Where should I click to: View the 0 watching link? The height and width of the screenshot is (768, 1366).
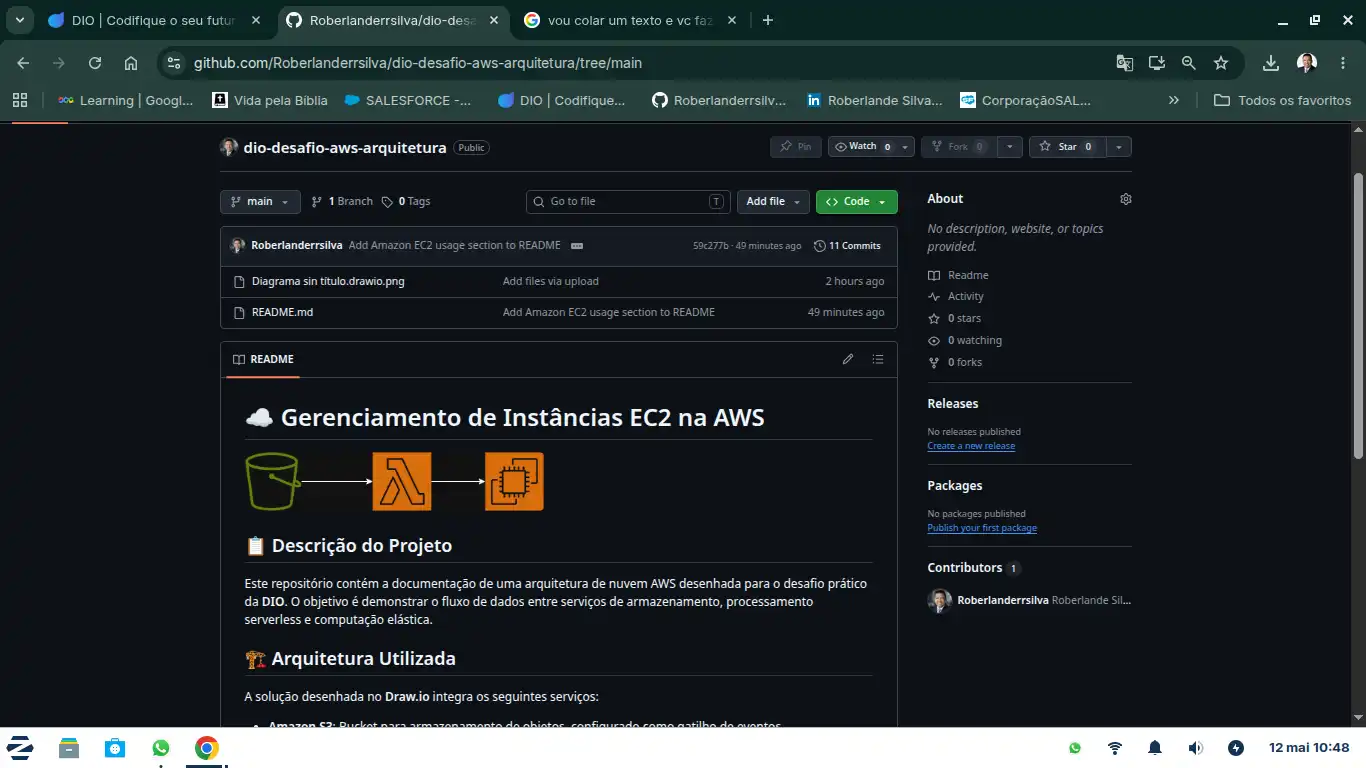[965, 341]
